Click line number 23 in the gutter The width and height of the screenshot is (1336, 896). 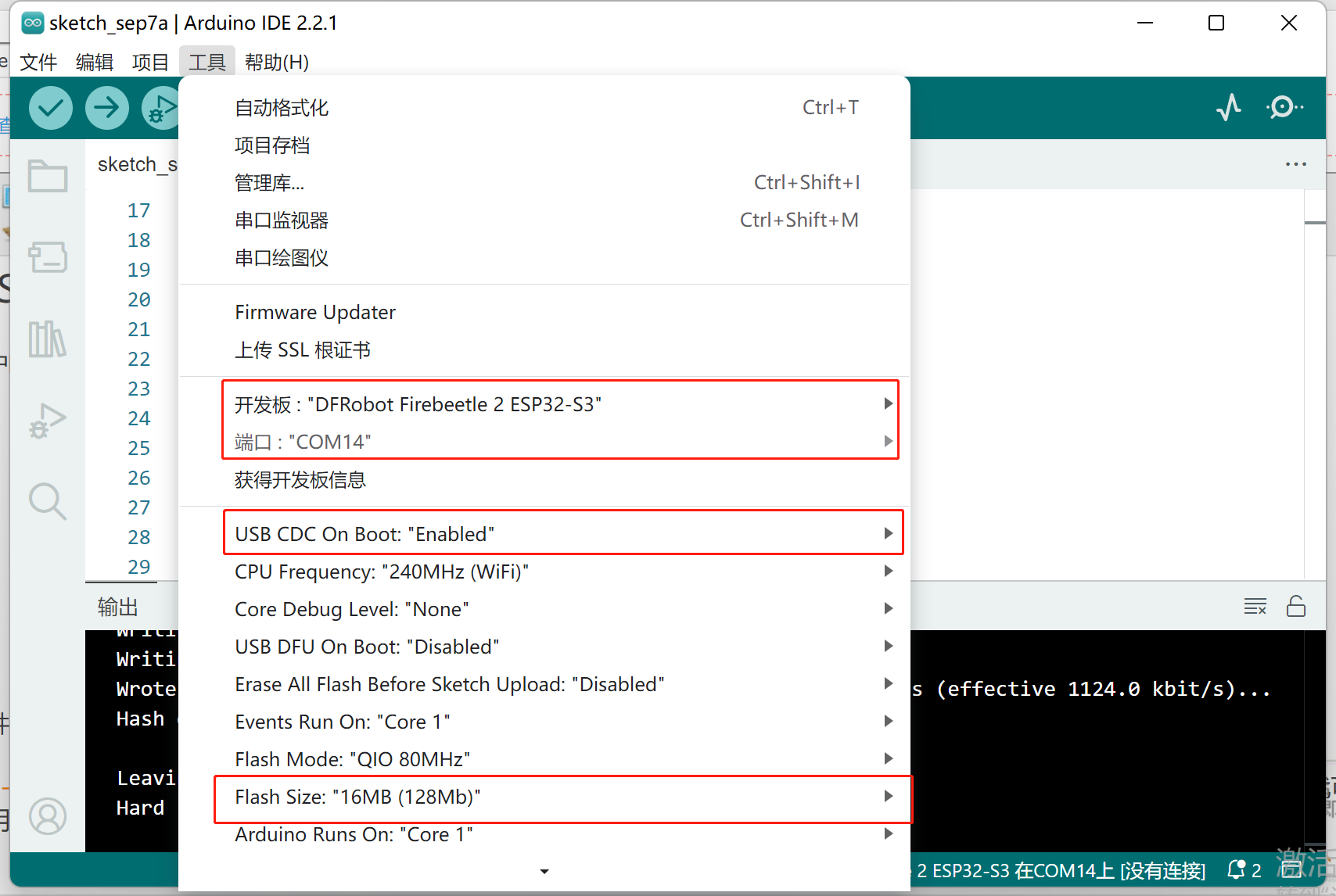point(139,389)
